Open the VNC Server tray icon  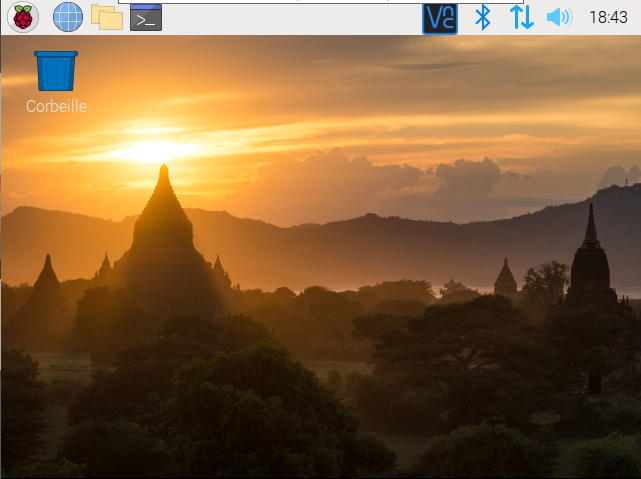(440, 18)
